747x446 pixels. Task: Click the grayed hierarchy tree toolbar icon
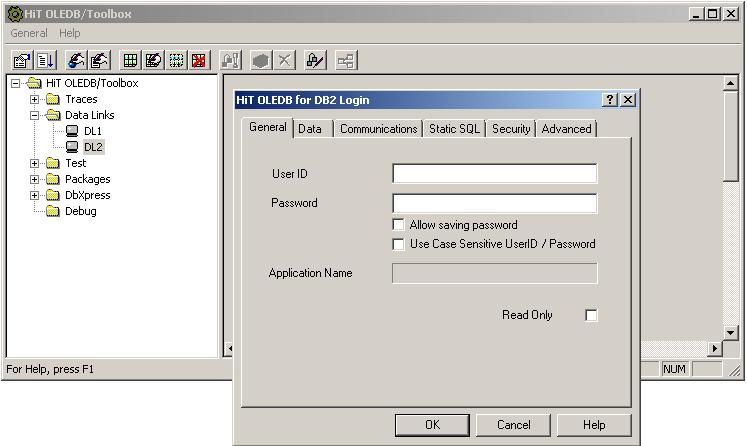click(346, 61)
